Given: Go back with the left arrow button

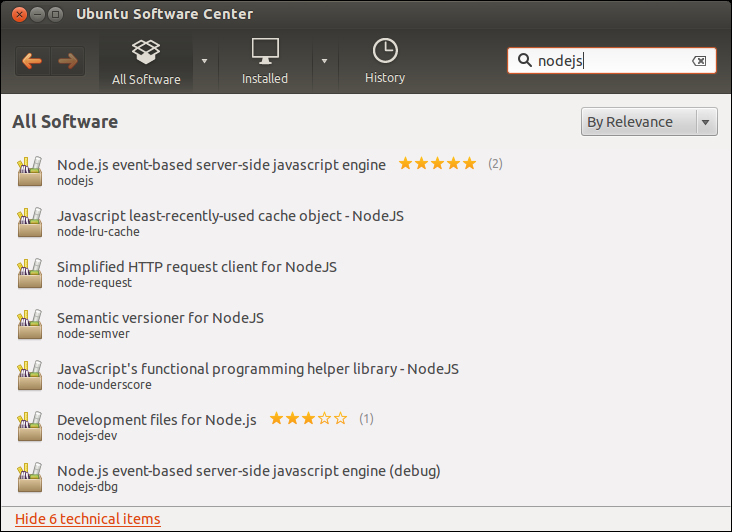Looking at the screenshot, I should pos(32,61).
